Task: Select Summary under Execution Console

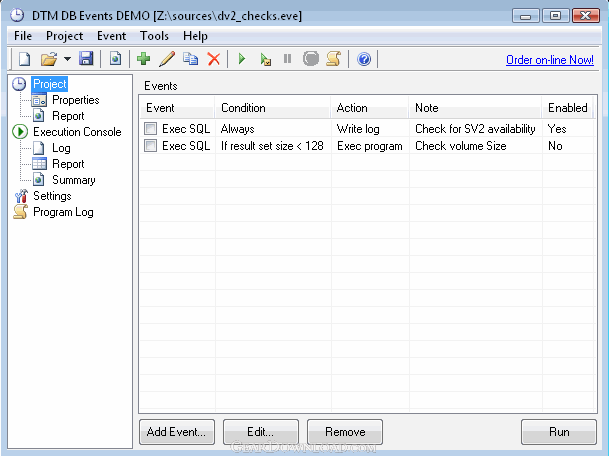Action: [73, 180]
